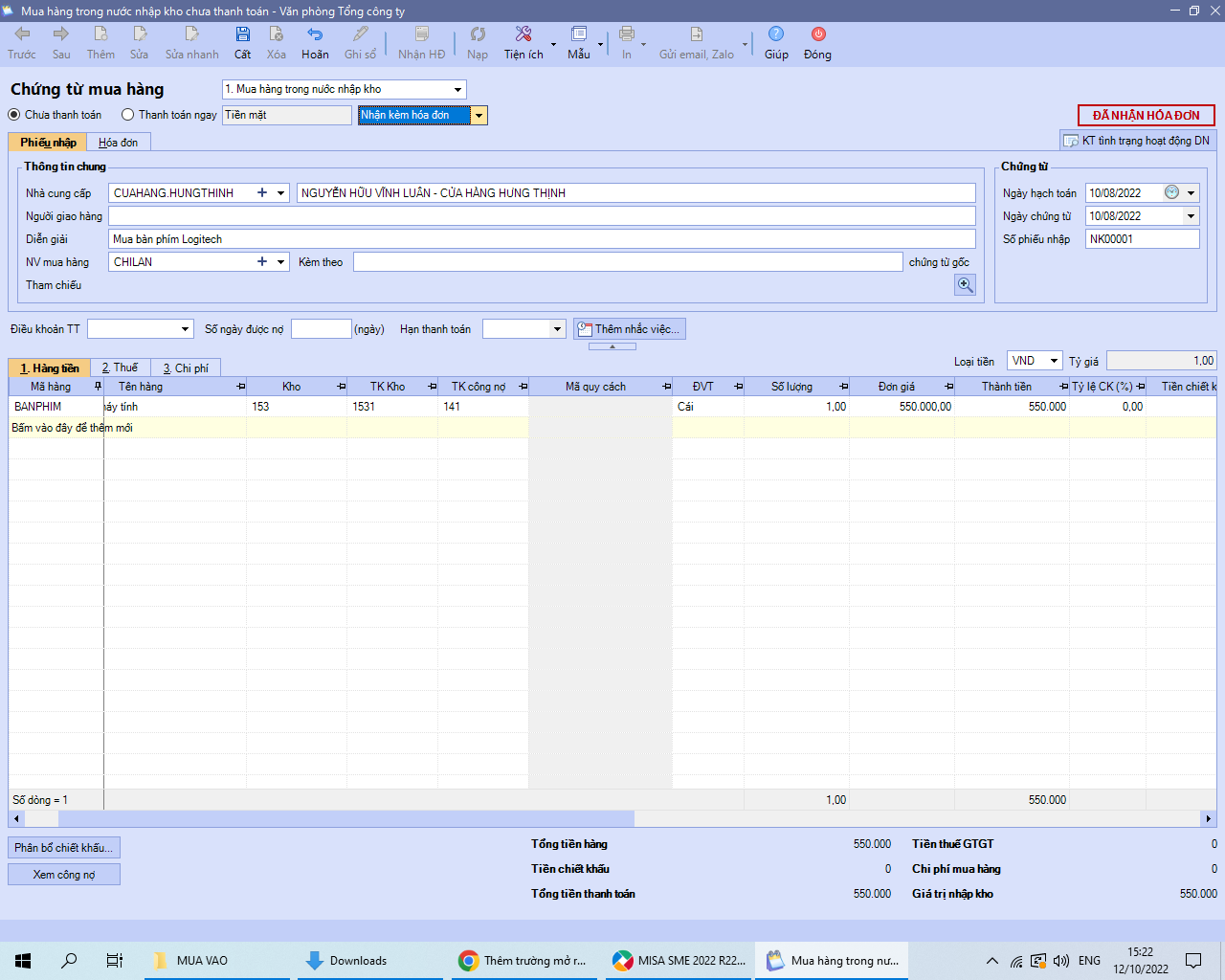Open Điều khoản TT dropdown

pos(186,329)
